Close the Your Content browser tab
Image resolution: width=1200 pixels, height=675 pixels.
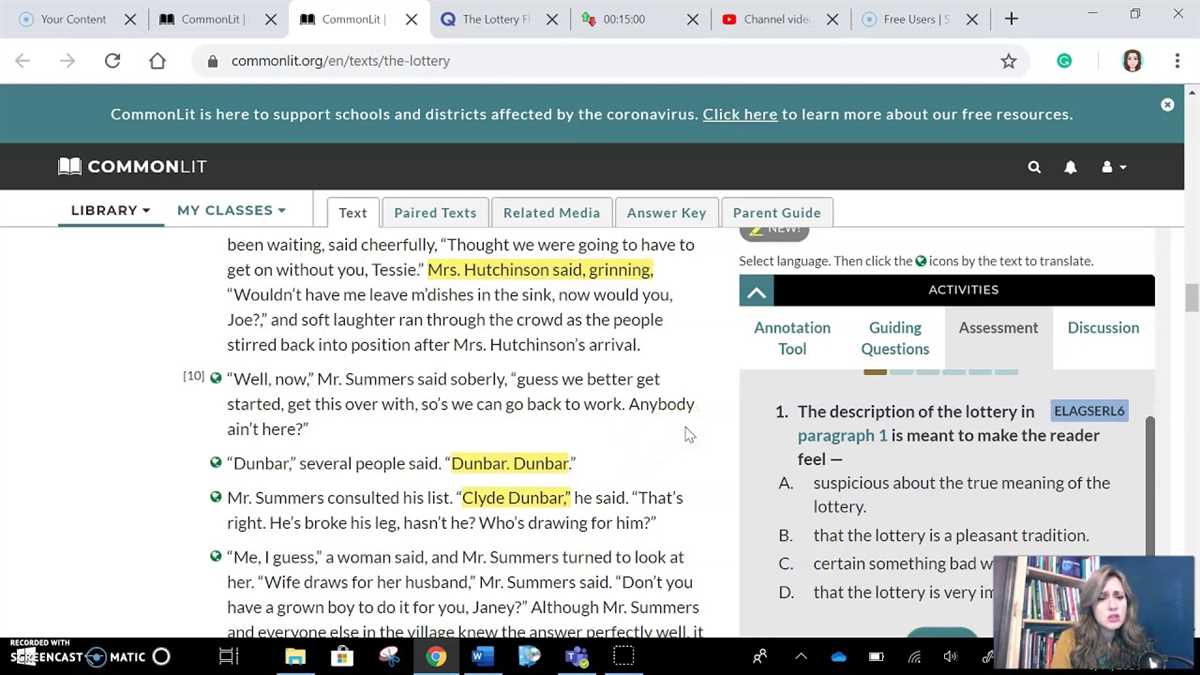click(130, 19)
